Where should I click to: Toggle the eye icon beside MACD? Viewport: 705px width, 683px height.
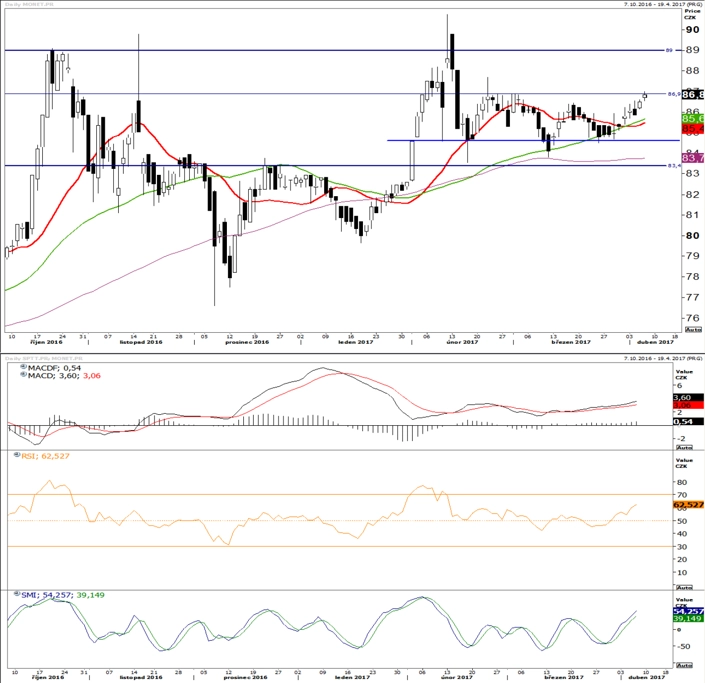point(23,375)
